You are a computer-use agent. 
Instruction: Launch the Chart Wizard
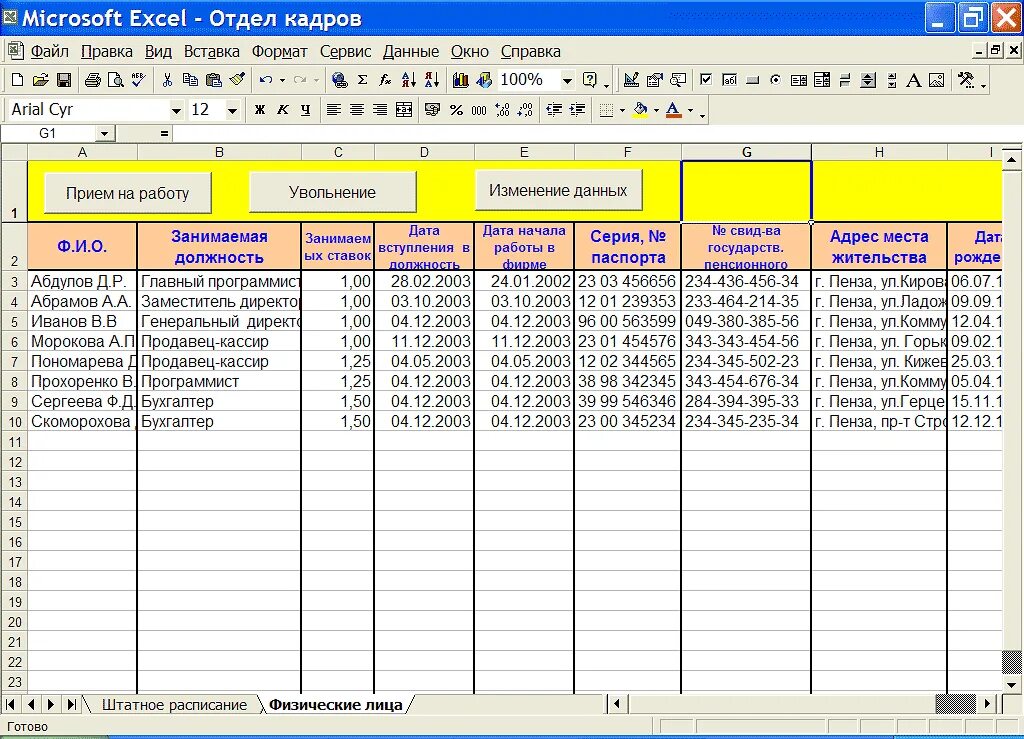(460, 80)
